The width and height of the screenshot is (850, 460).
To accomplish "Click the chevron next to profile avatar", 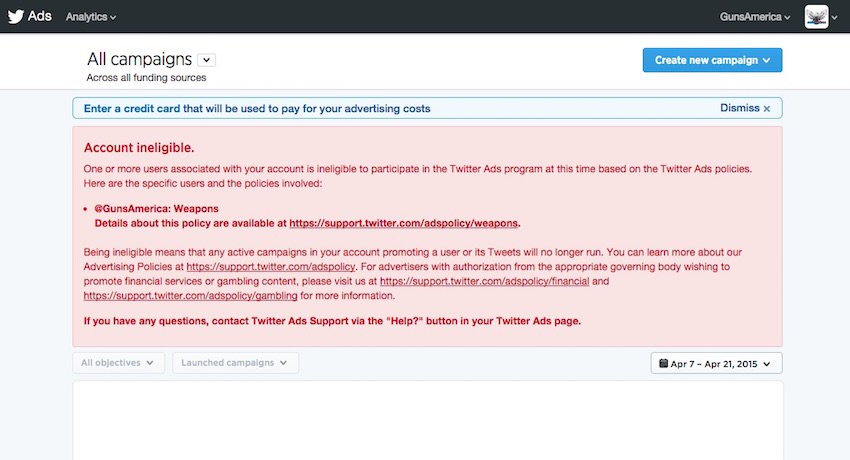I will click(x=836, y=17).
